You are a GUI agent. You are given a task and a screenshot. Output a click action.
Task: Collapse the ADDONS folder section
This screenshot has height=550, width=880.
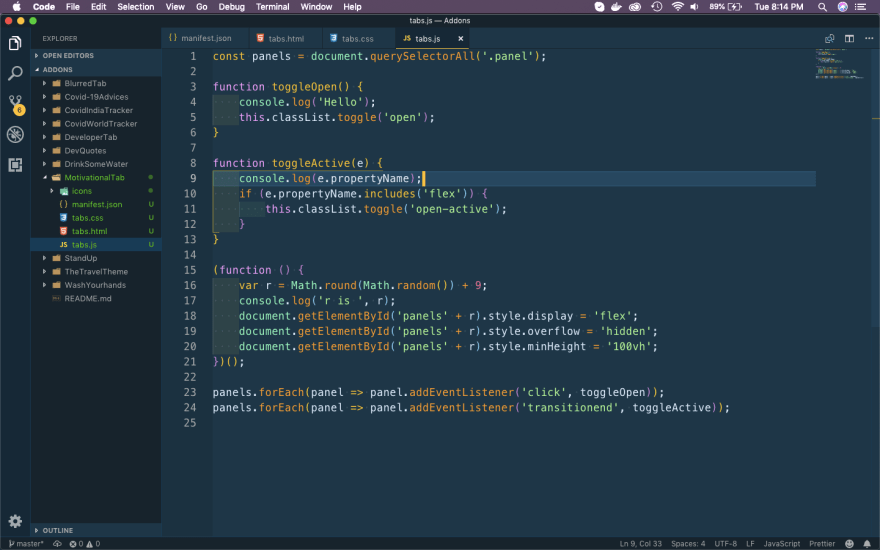pyautogui.click(x=96, y=70)
